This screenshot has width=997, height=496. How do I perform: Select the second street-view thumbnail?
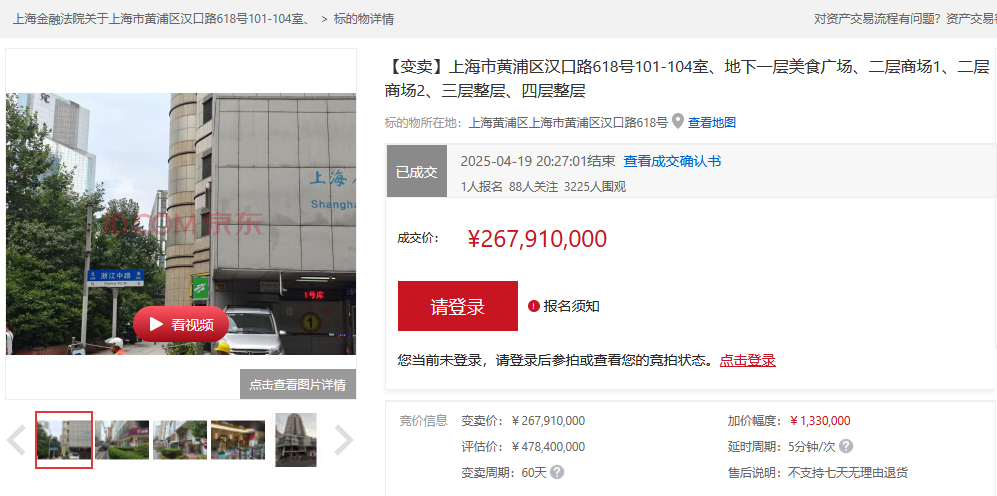(x=122, y=439)
